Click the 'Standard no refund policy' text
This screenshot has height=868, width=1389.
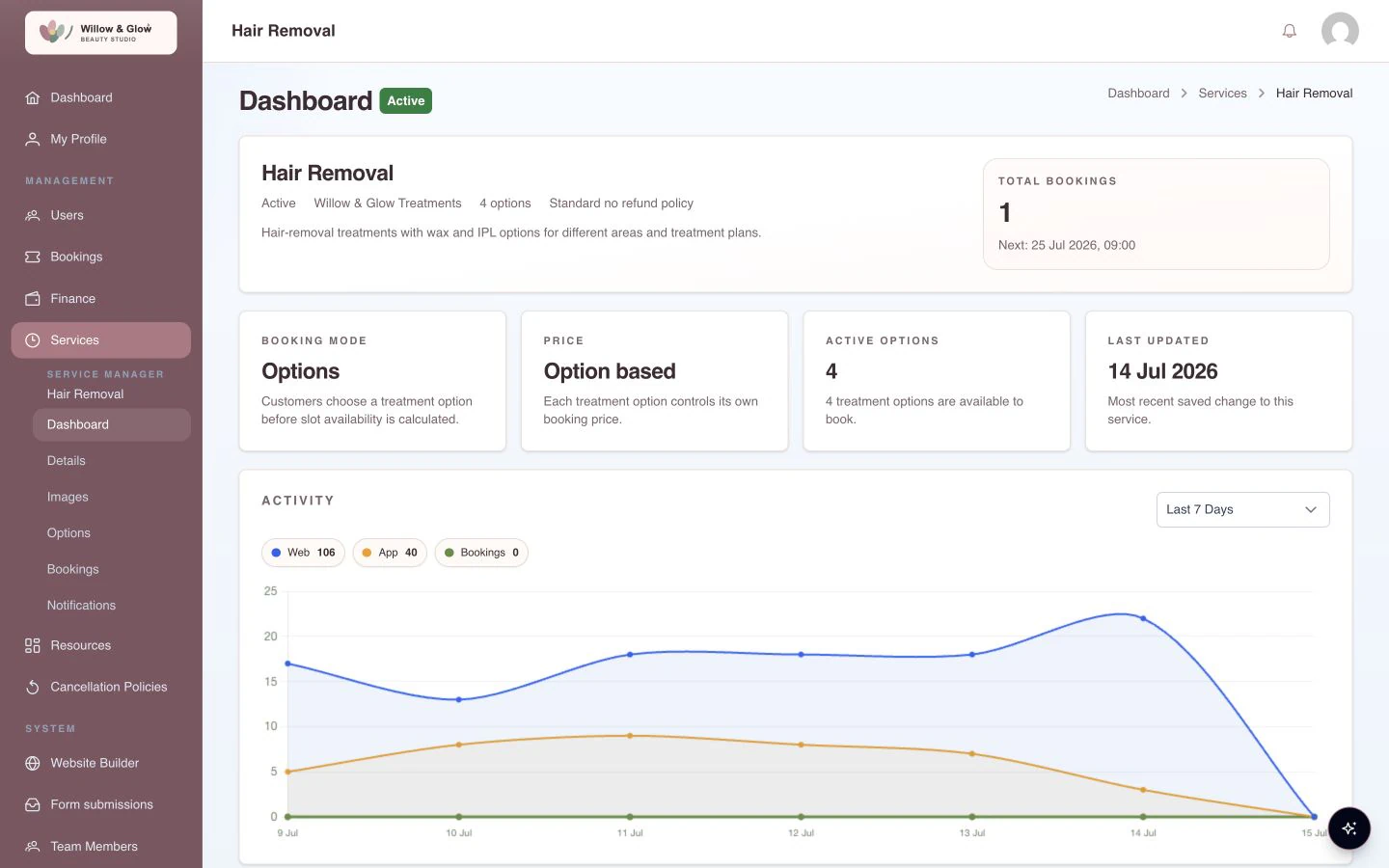[x=621, y=203]
